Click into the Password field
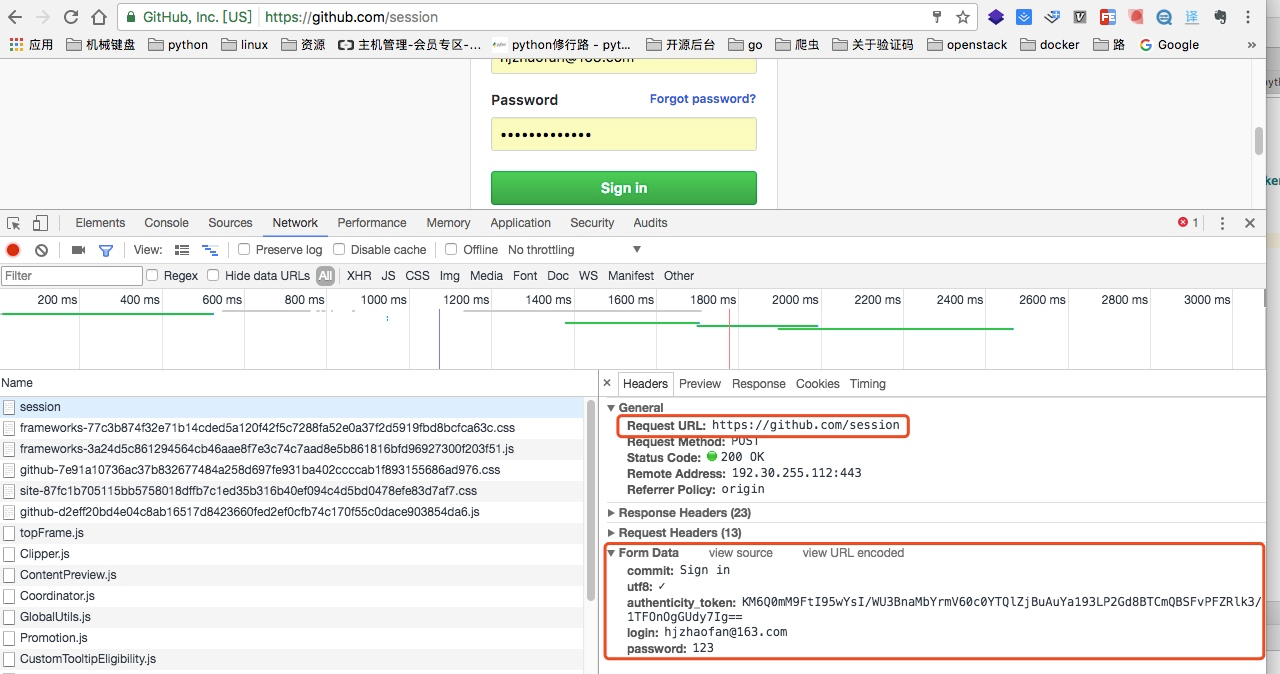Image resolution: width=1280 pixels, height=674 pixels. click(624, 134)
